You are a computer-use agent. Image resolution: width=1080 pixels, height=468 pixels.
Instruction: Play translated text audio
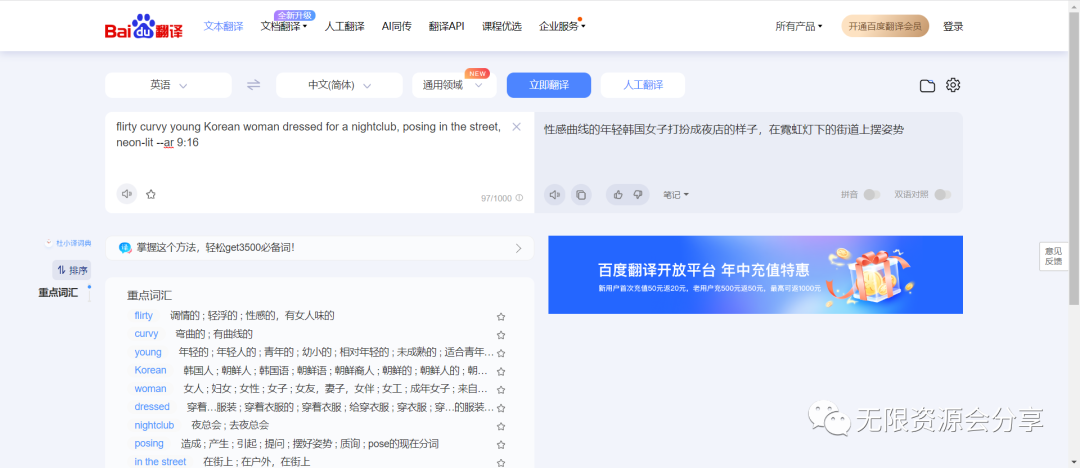554,195
